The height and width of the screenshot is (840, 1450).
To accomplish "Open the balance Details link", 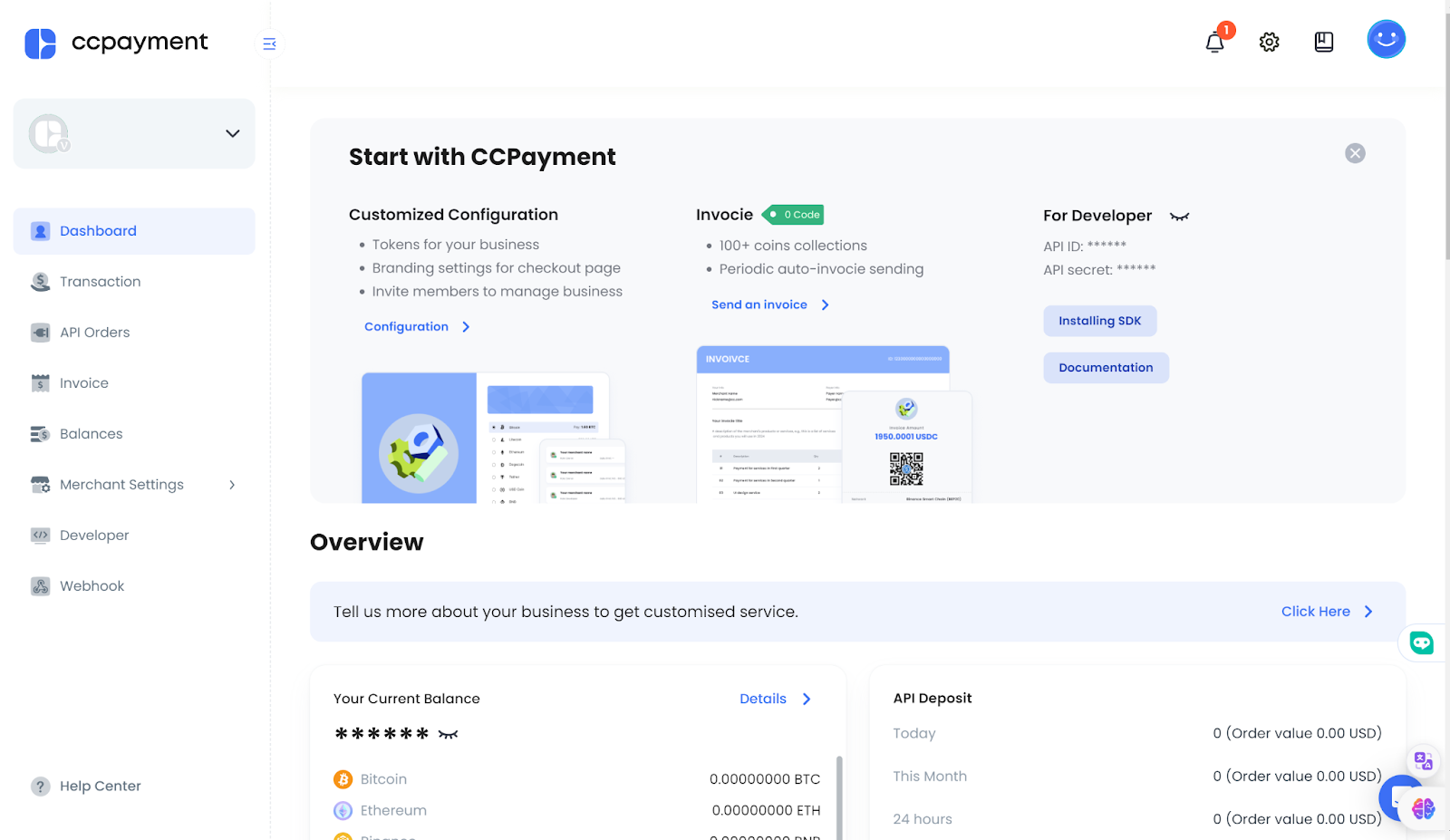I will point(763,699).
